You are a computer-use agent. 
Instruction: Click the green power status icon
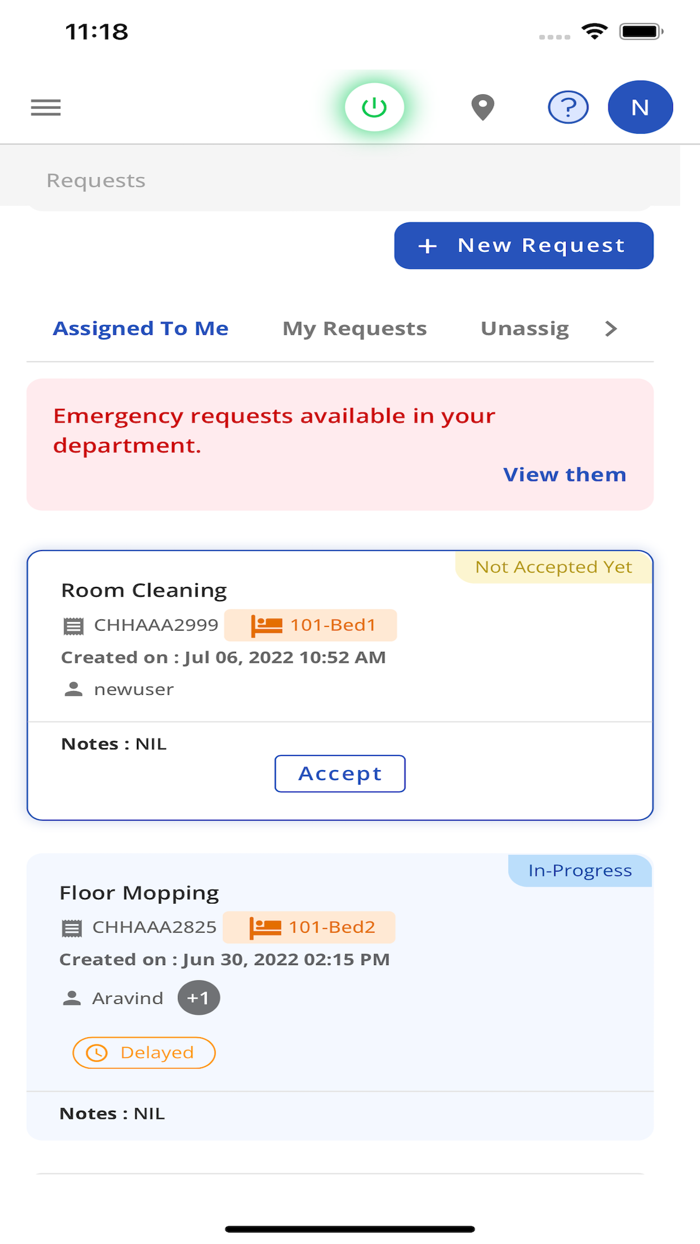pos(375,107)
